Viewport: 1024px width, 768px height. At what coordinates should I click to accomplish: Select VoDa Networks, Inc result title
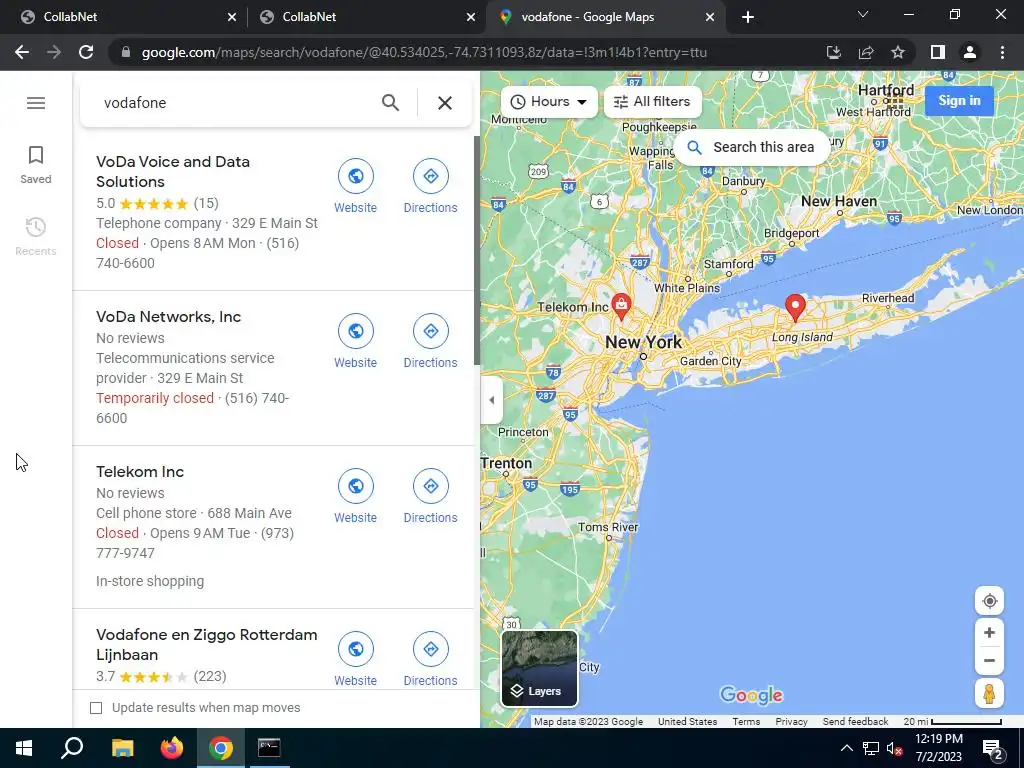pos(168,317)
